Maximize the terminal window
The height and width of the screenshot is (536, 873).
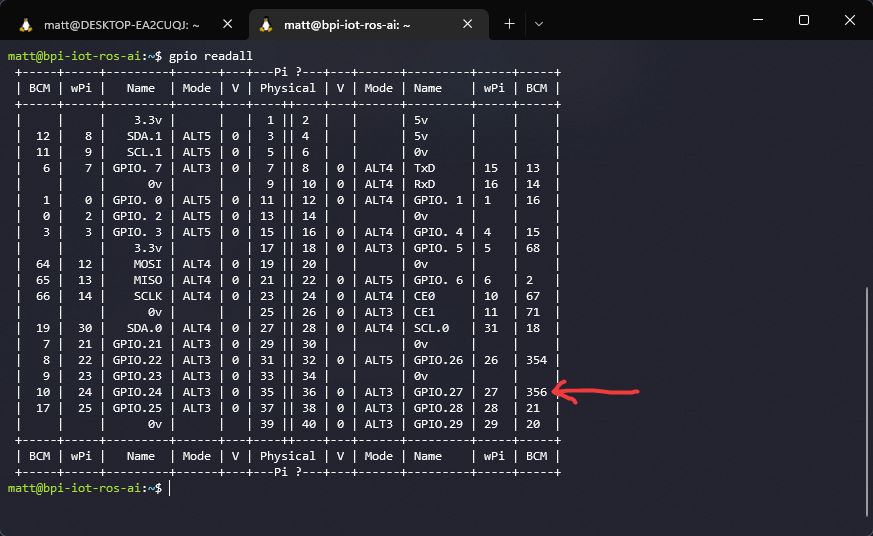click(803, 20)
